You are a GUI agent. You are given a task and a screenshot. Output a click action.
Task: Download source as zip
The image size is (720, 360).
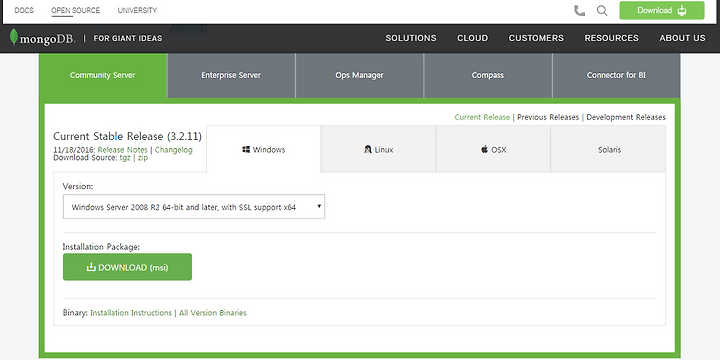pos(143,158)
